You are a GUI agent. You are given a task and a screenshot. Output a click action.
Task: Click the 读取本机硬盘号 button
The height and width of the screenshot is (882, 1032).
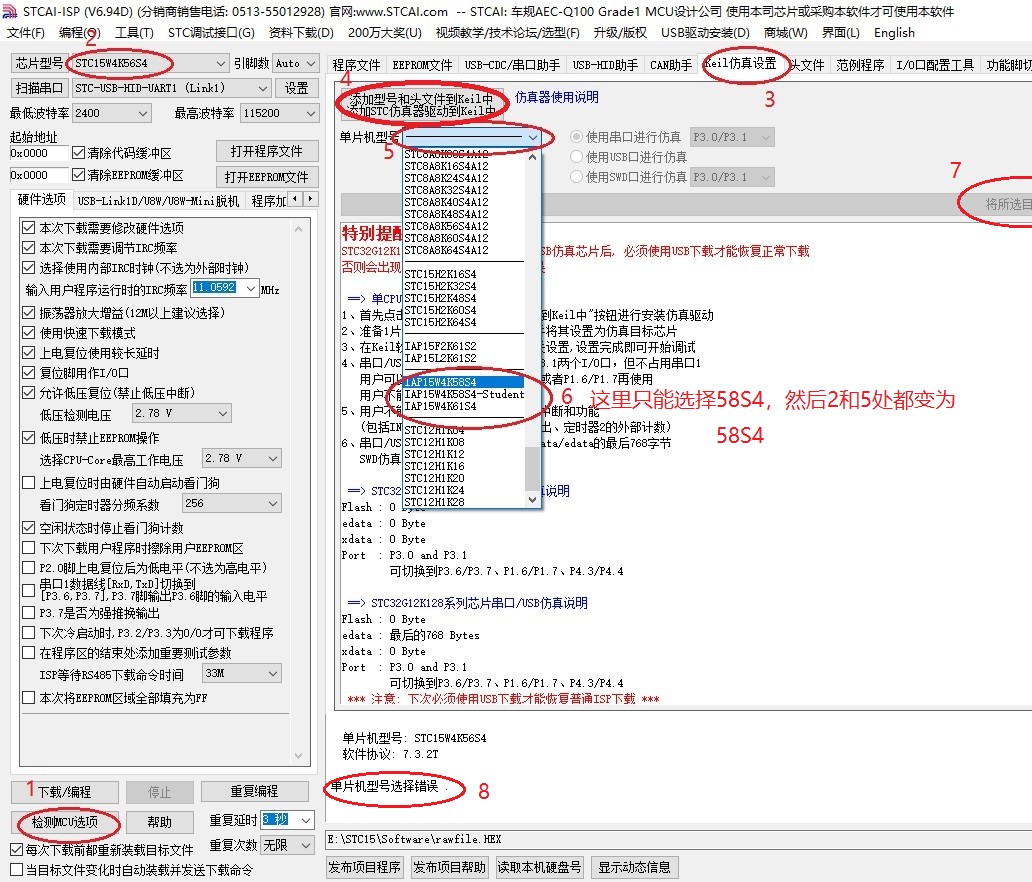pos(540,867)
